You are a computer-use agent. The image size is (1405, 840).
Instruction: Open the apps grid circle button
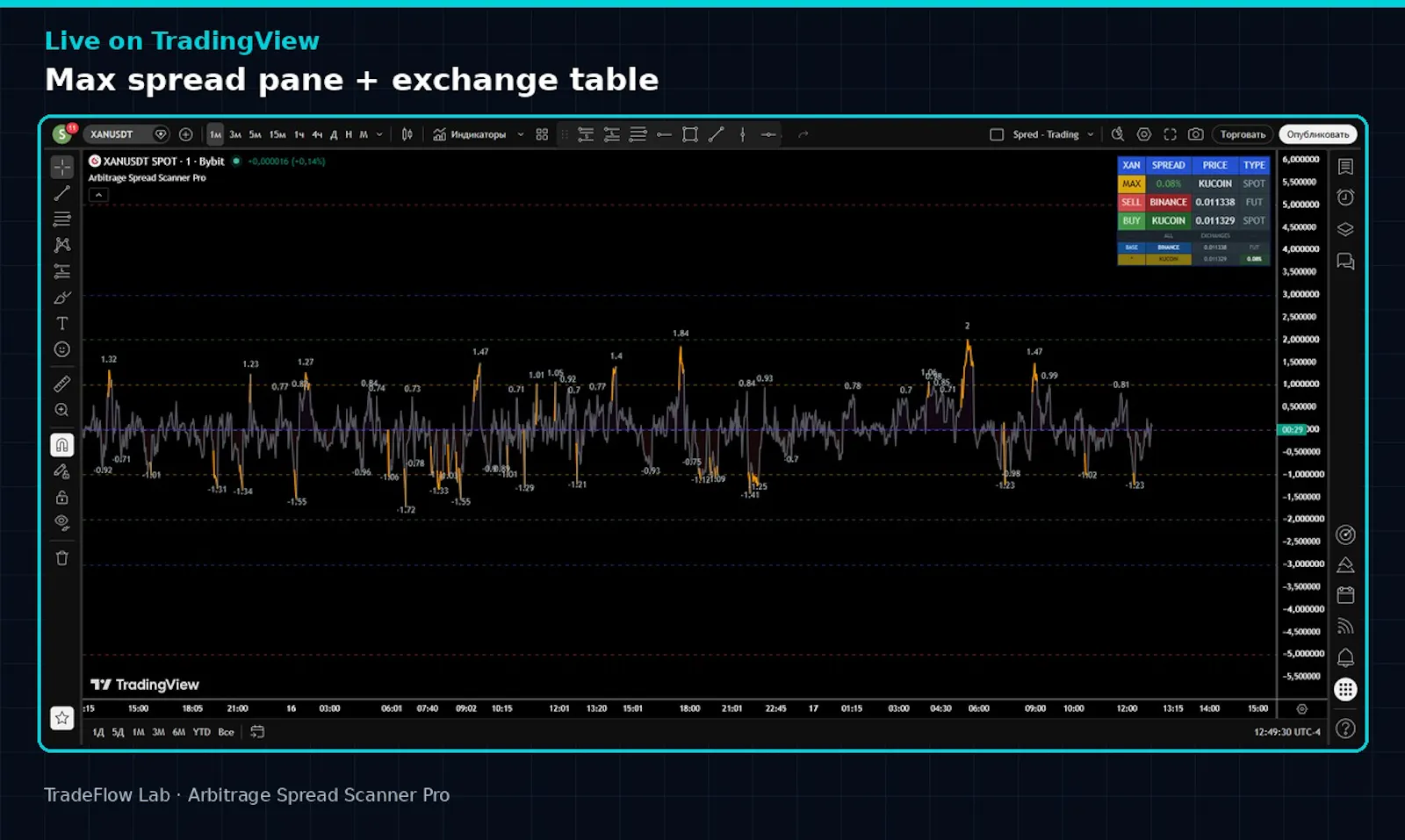(x=1345, y=690)
